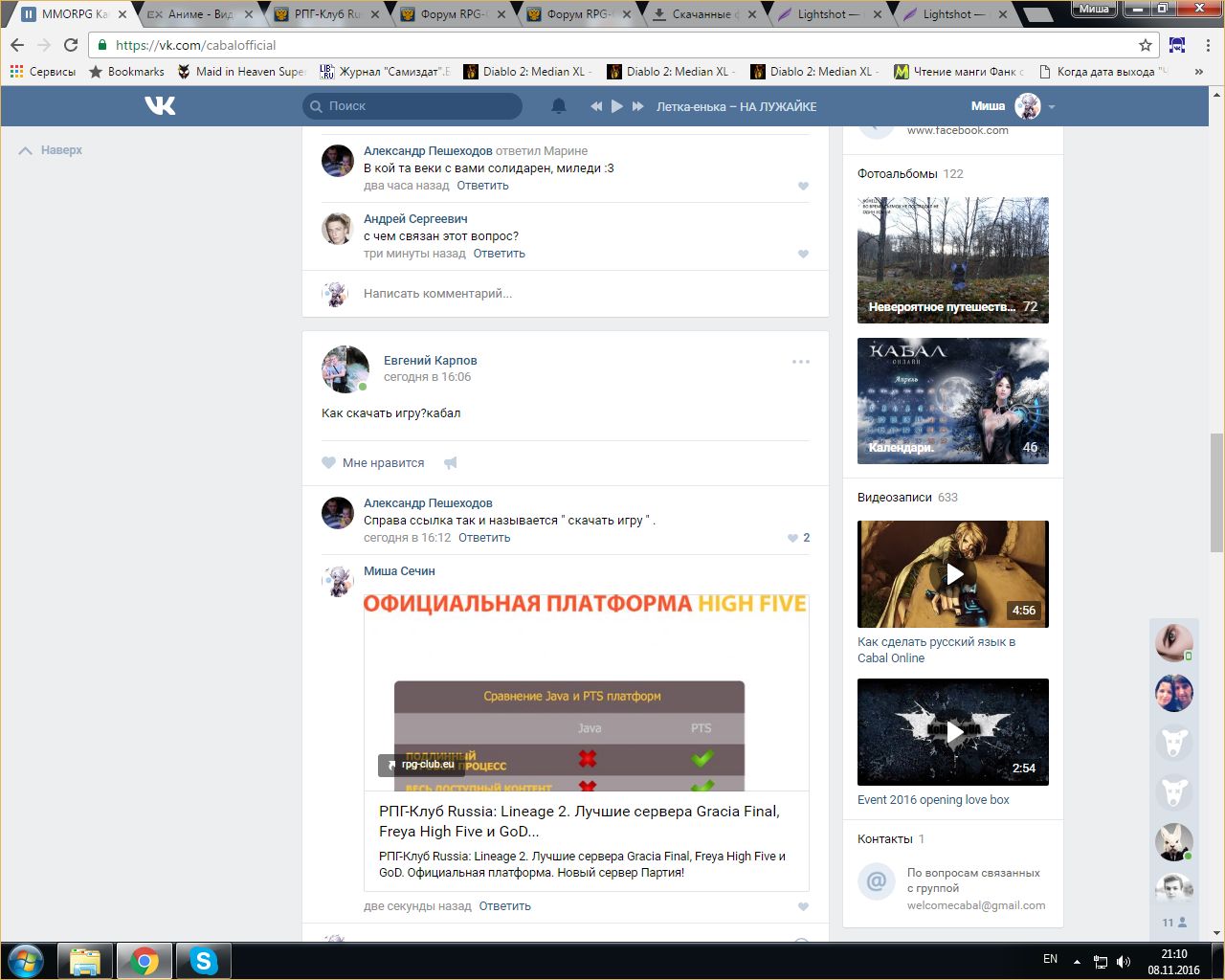
Task: Go back in Chrome browser
Action: (x=17, y=45)
